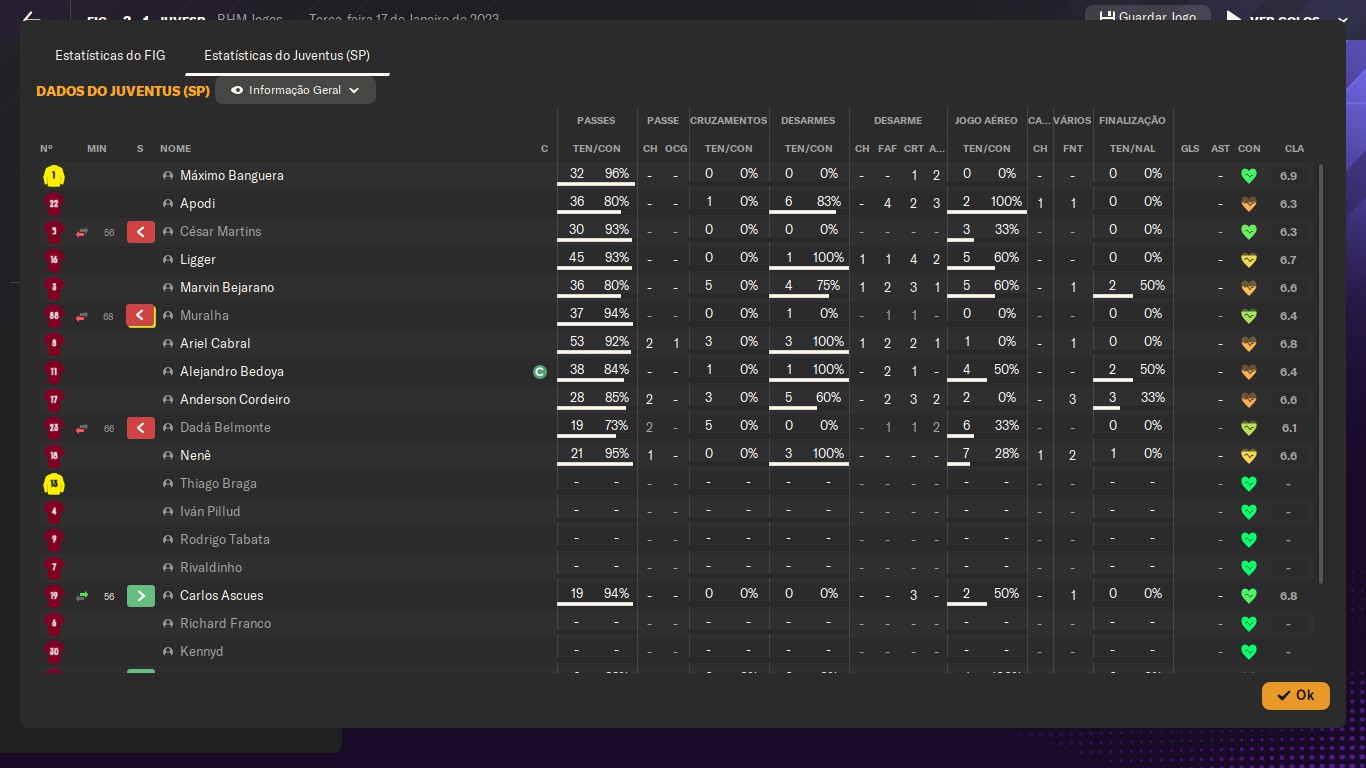Click Apodi's 83% tackle success value

point(828,202)
